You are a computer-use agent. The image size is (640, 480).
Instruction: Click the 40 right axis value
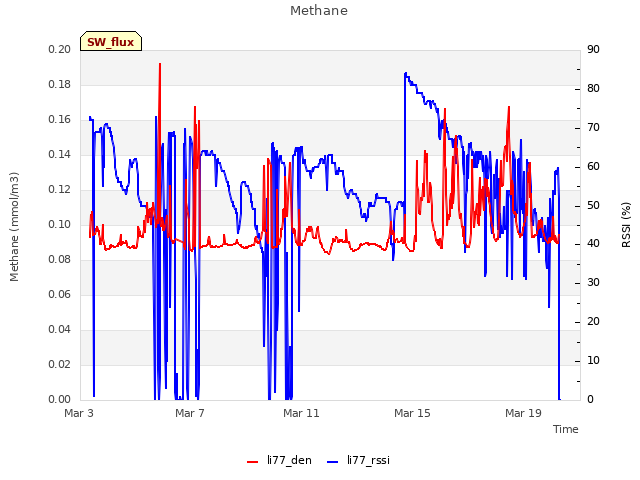pyautogui.click(x=593, y=244)
